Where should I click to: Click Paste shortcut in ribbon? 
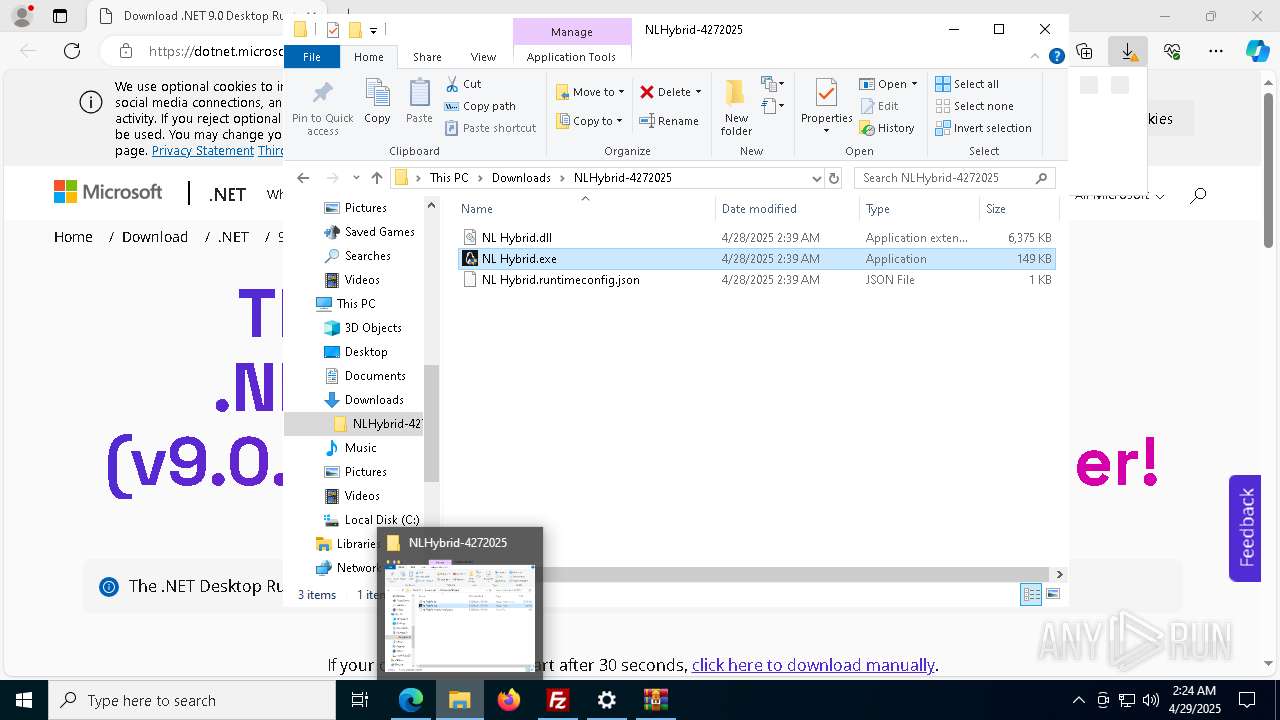(x=490, y=128)
